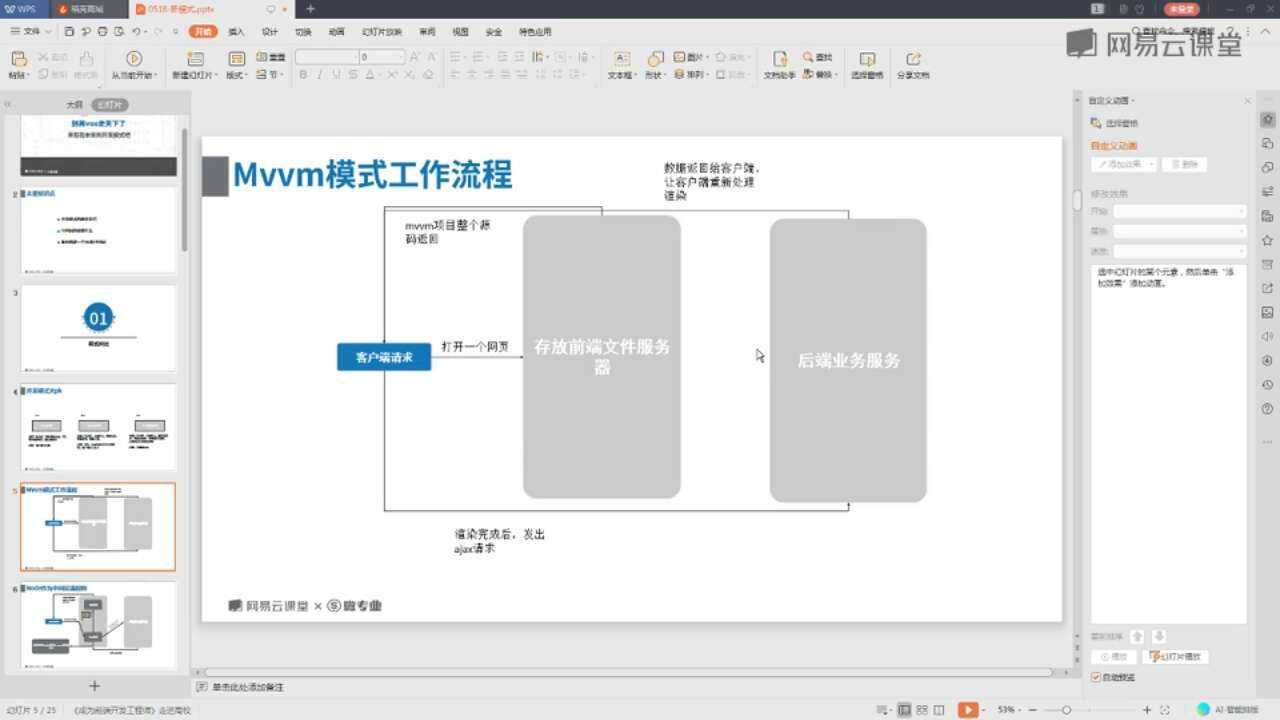Toggle the Auto Preview checkbox
Viewport: 1280px width, 720px height.
[x=1096, y=677]
